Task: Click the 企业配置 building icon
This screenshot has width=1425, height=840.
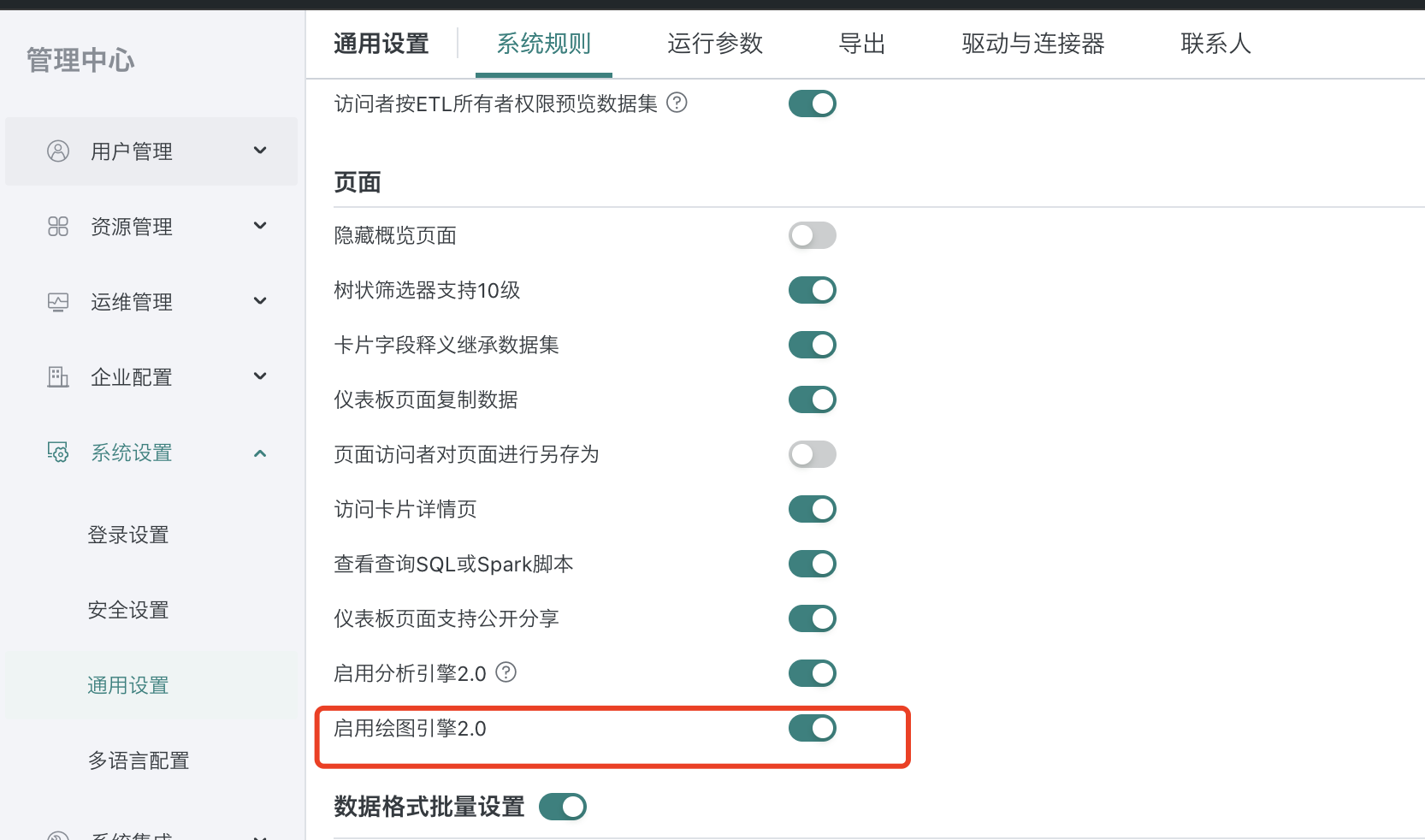Action: (x=57, y=376)
